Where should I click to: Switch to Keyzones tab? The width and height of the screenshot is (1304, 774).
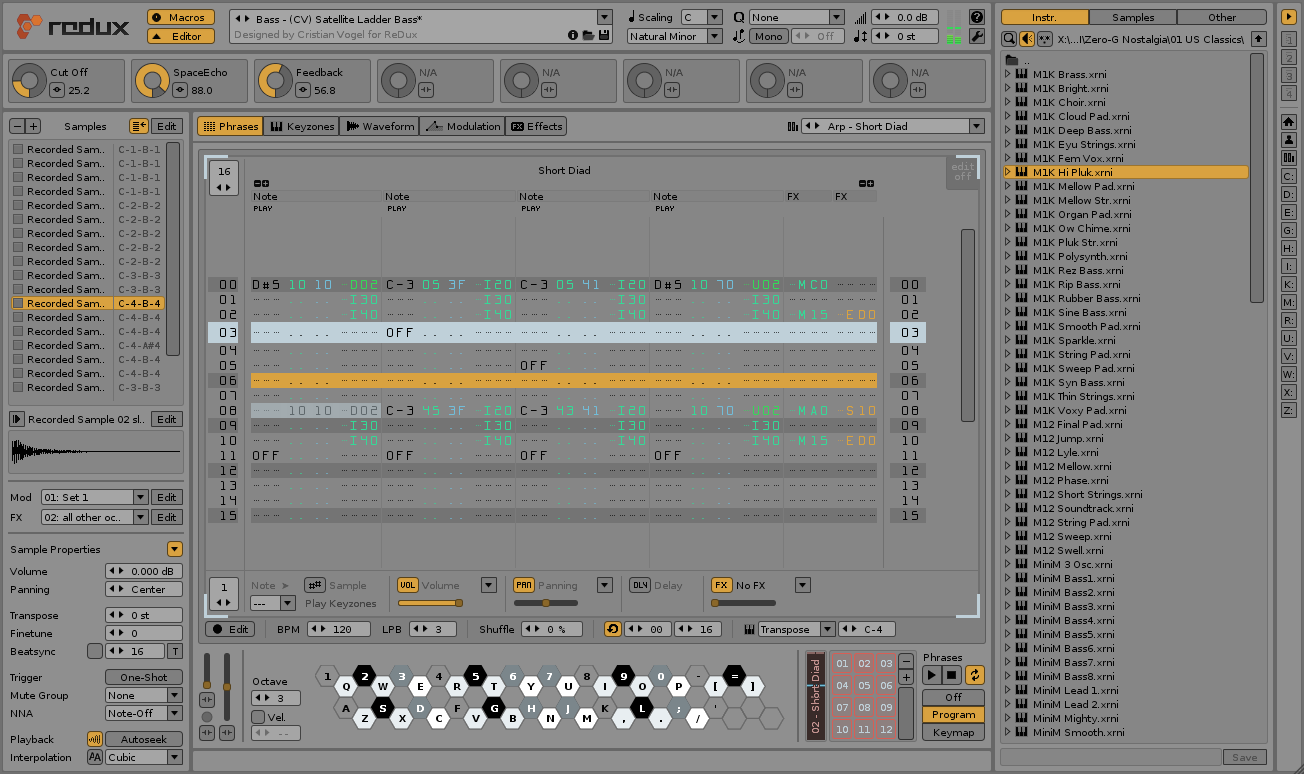pyautogui.click(x=301, y=126)
